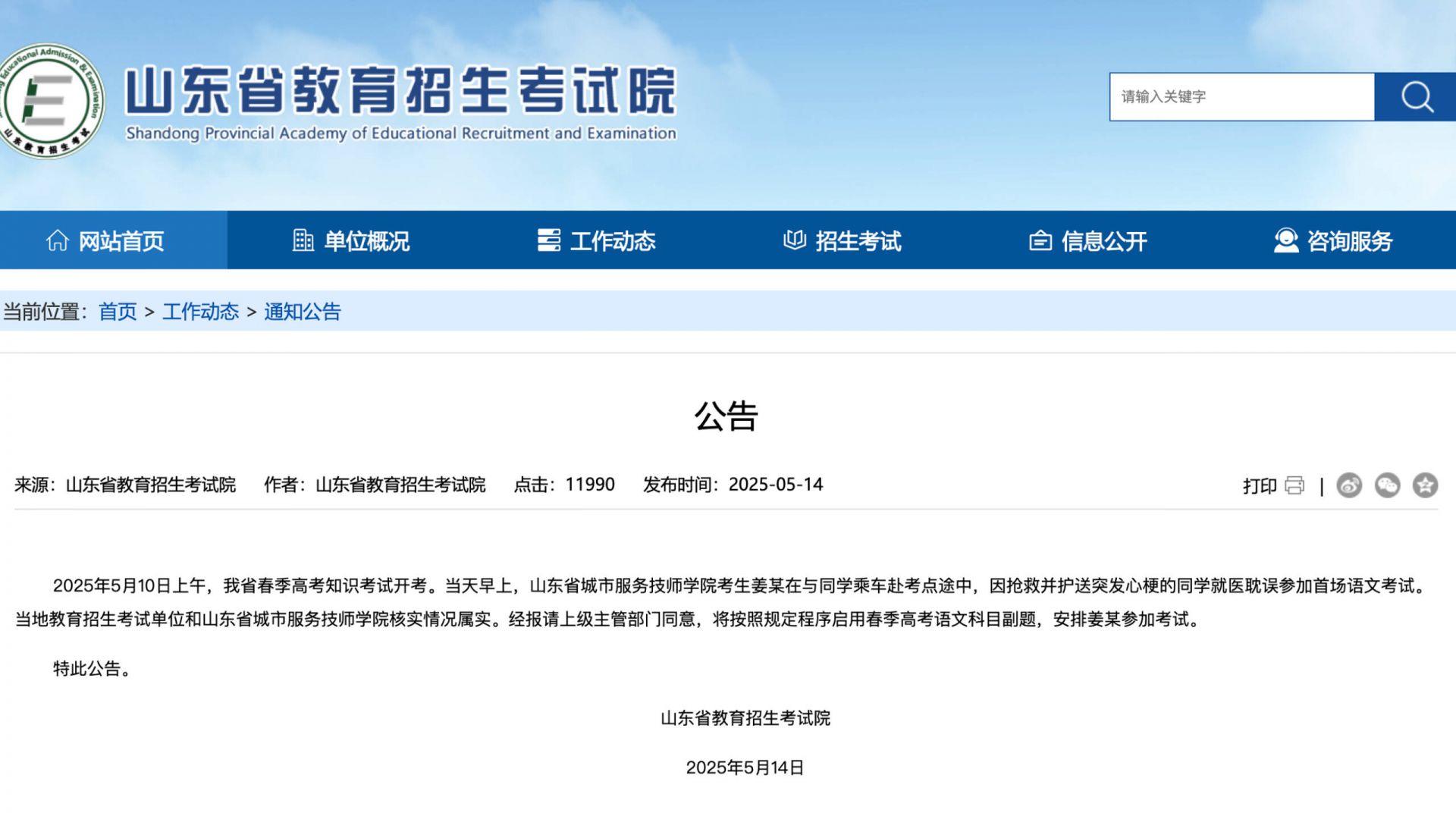Click the book icon beside 招生考试
1456x819 pixels.
[794, 240]
